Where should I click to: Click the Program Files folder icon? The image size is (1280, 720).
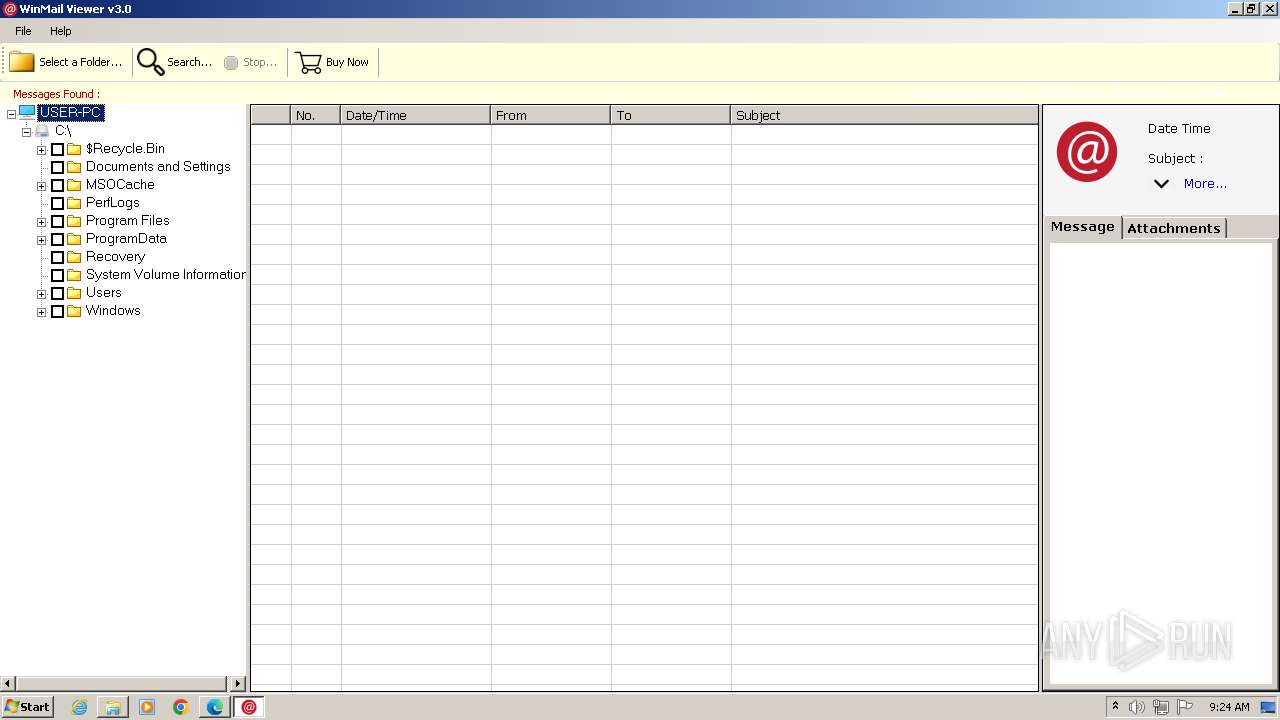pyautogui.click(x=74, y=221)
